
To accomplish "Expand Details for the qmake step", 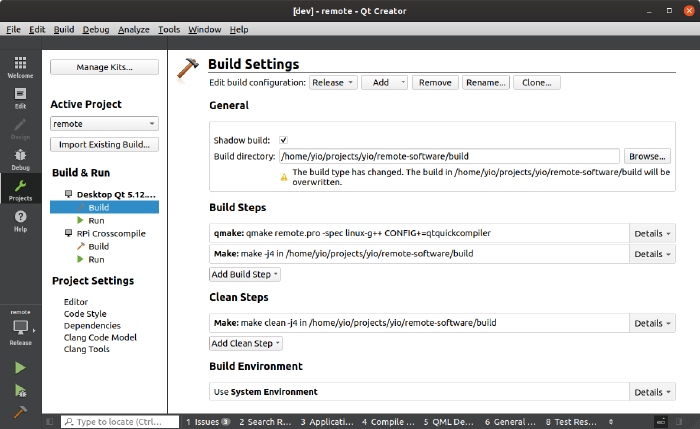I will (x=652, y=233).
